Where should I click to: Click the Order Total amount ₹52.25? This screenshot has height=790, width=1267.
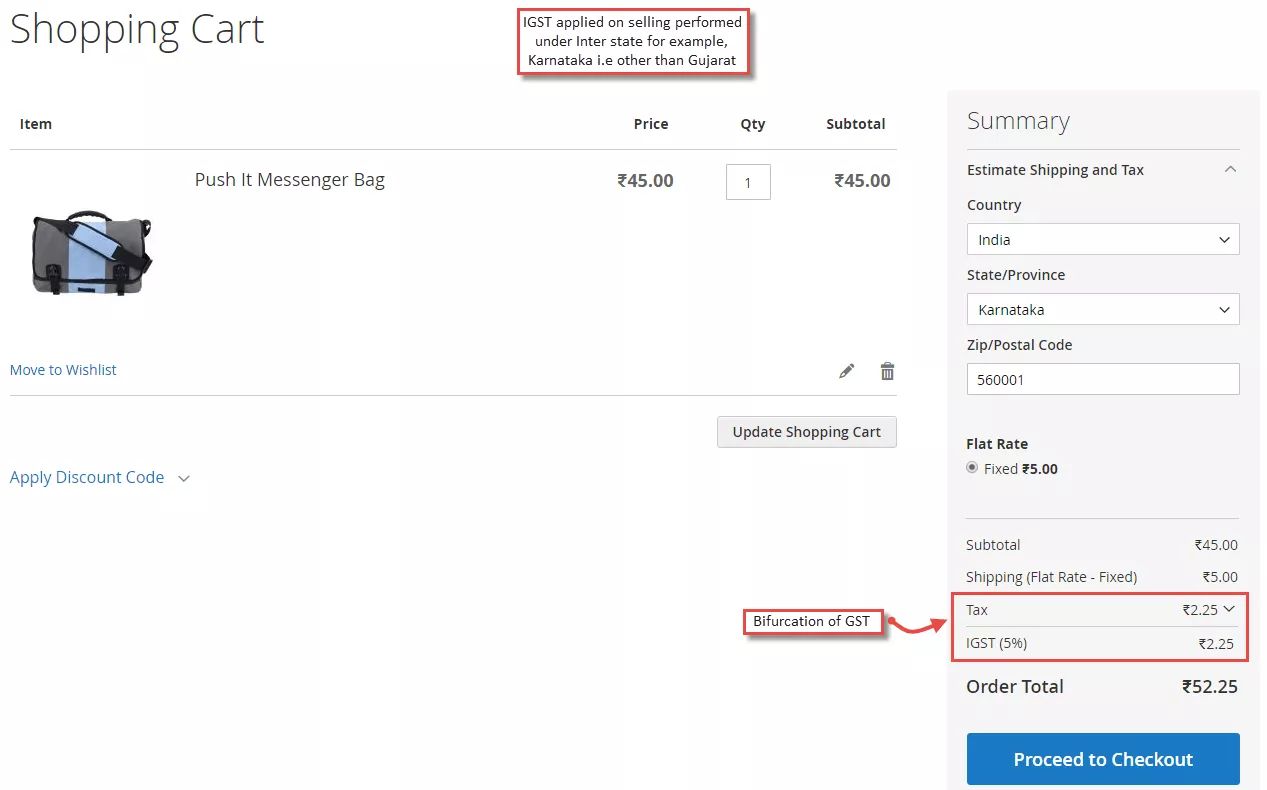(x=1209, y=687)
